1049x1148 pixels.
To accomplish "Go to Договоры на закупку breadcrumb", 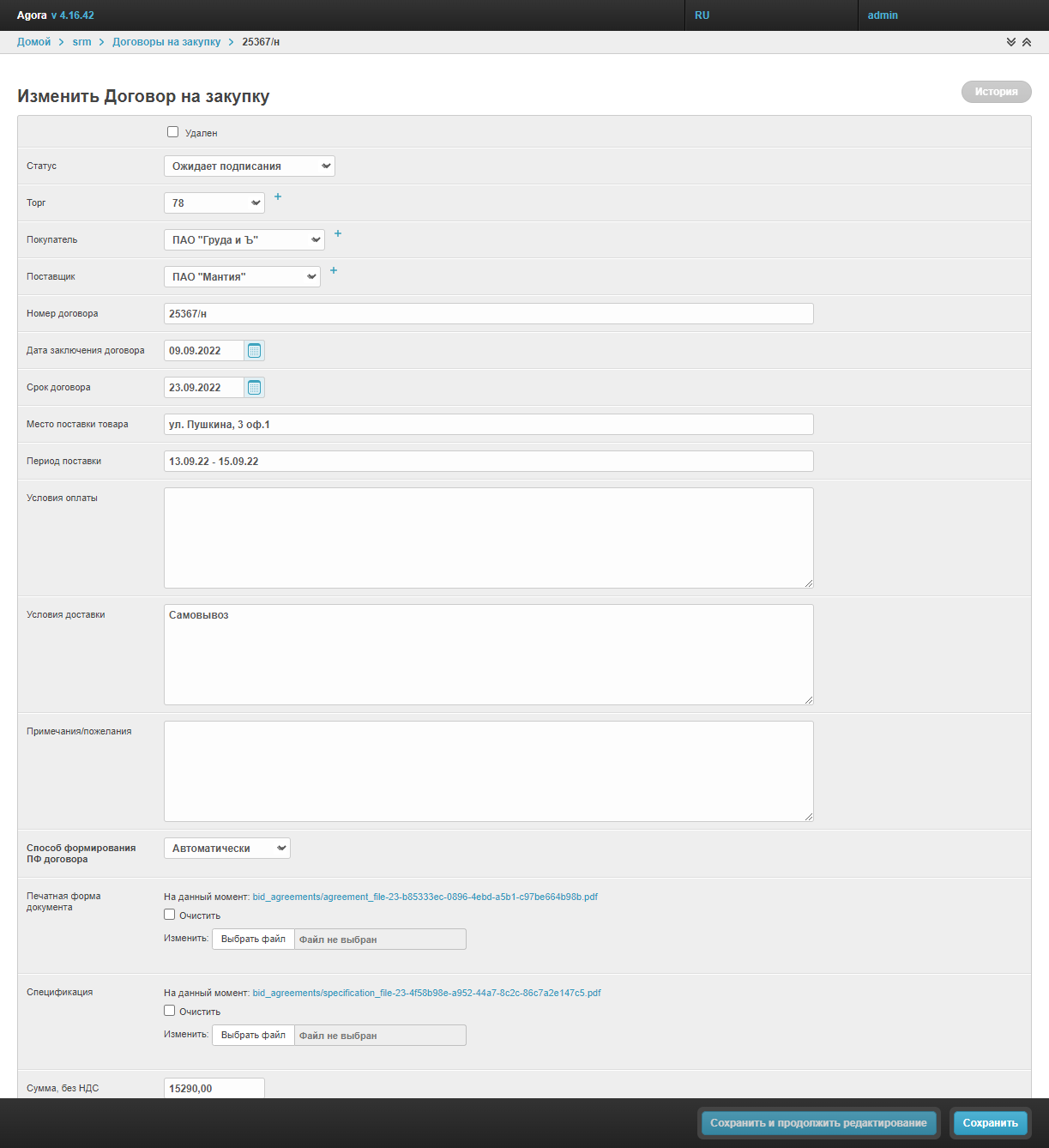I will coord(166,42).
